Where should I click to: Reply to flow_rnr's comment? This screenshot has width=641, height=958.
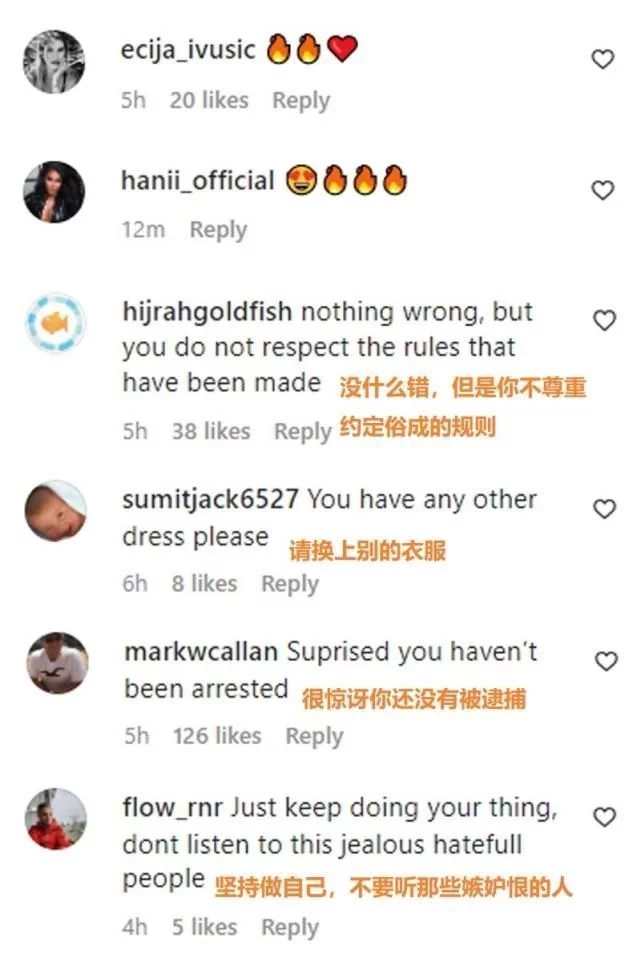coord(290,927)
